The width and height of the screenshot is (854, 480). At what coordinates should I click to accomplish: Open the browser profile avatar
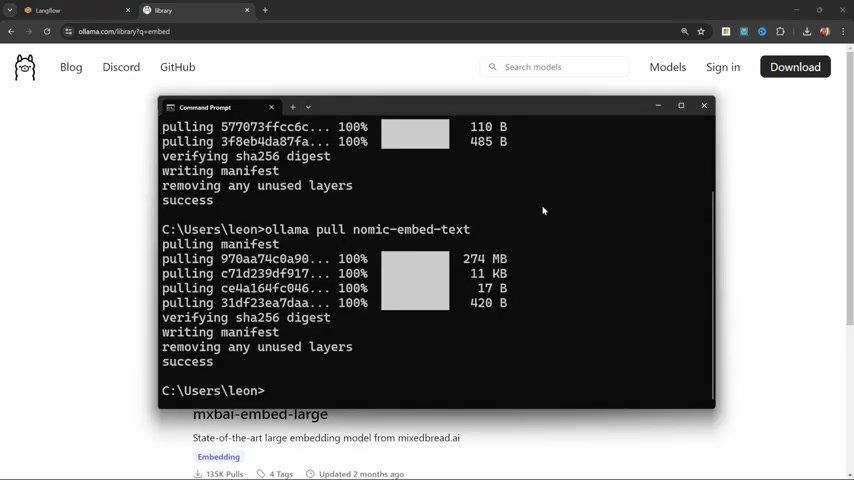[x=825, y=31]
